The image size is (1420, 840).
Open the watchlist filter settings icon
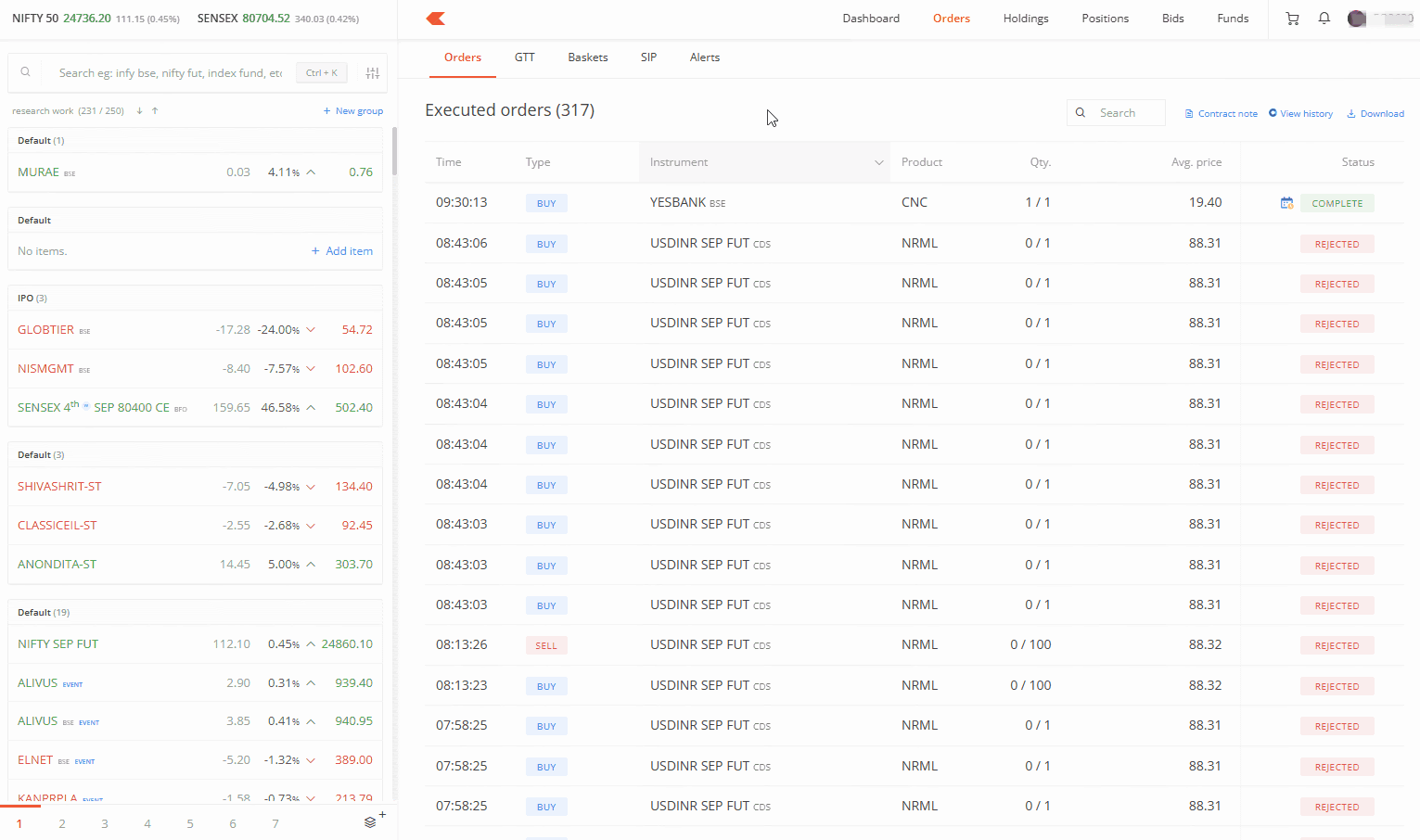point(373,73)
